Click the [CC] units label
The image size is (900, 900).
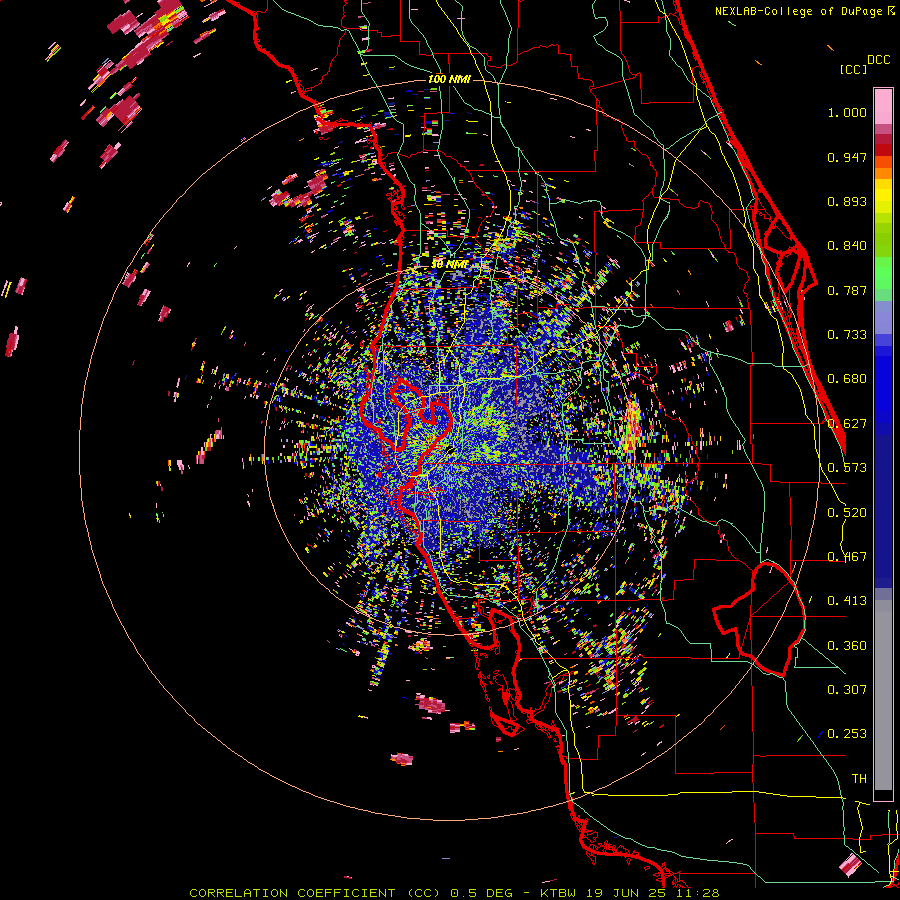tap(853, 69)
